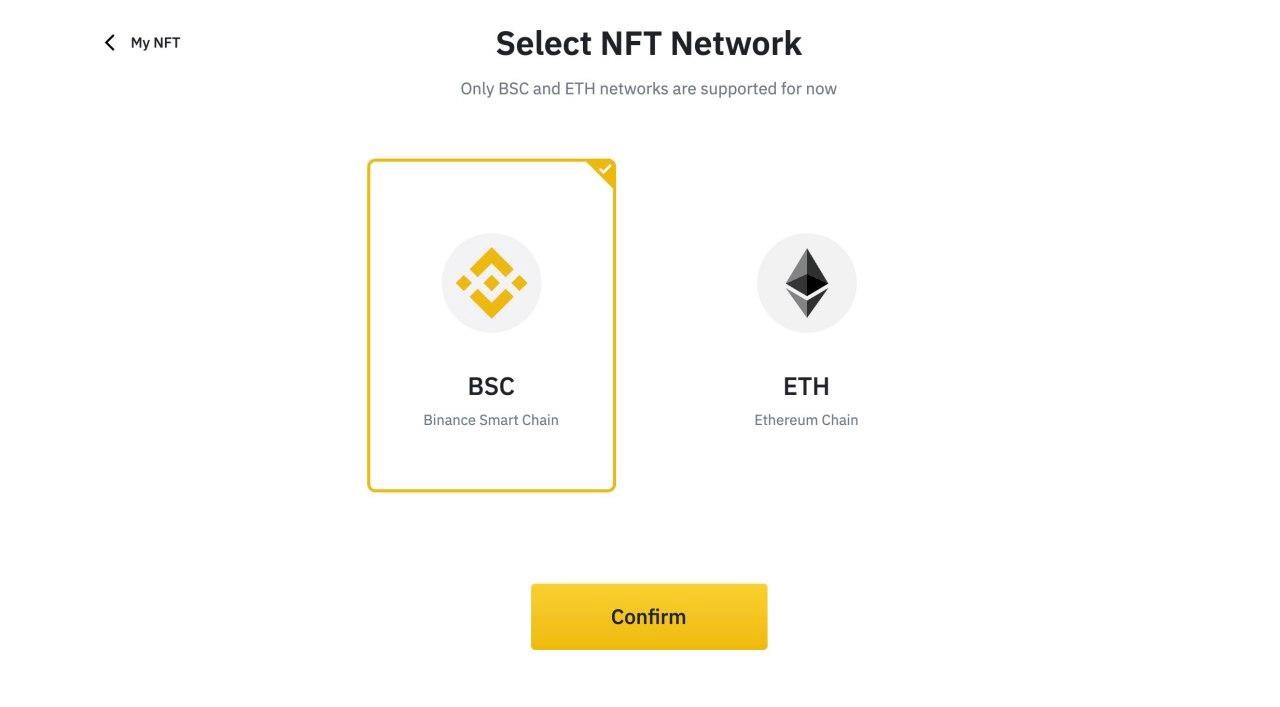The image size is (1280, 707).
Task: Click the supported networks notice text
Action: (648, 89)
